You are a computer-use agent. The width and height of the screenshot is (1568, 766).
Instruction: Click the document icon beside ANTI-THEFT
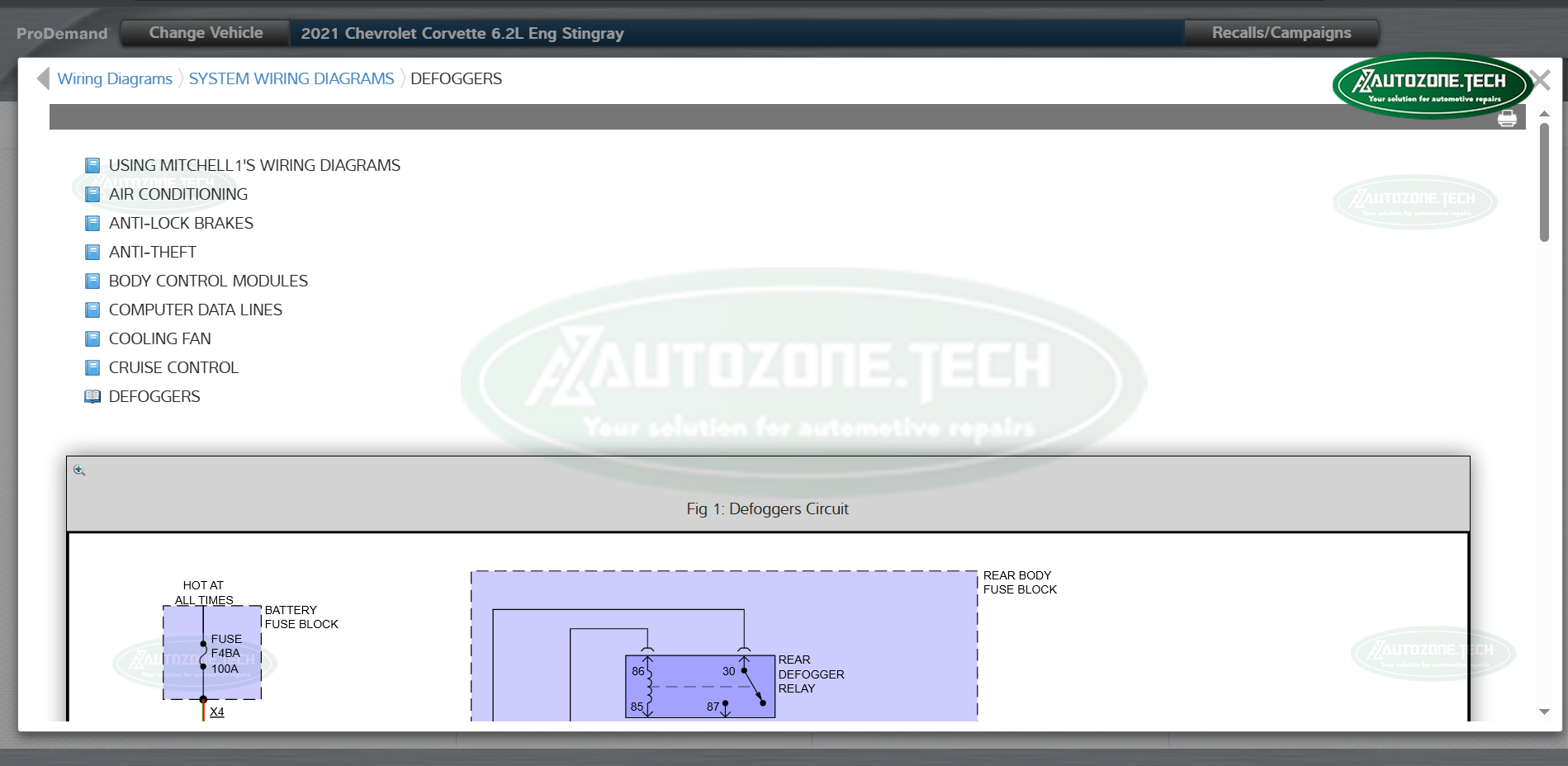[92, 253]
